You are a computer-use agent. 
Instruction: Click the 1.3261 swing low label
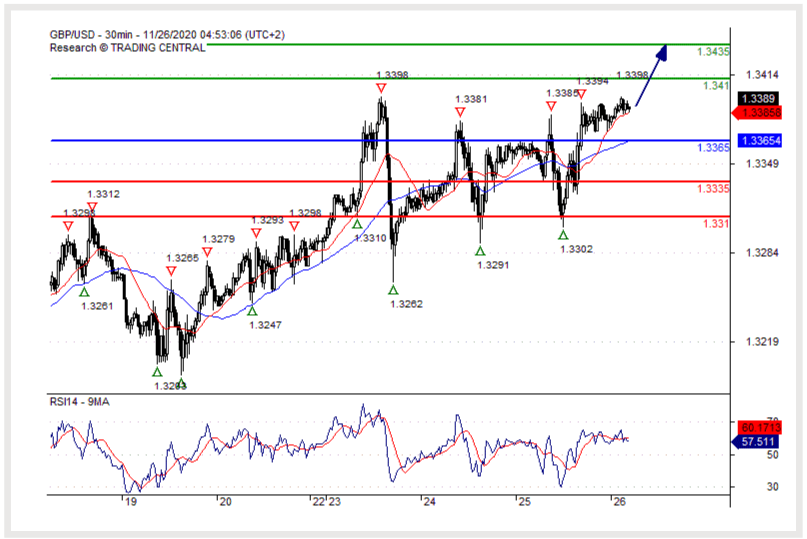97,306
